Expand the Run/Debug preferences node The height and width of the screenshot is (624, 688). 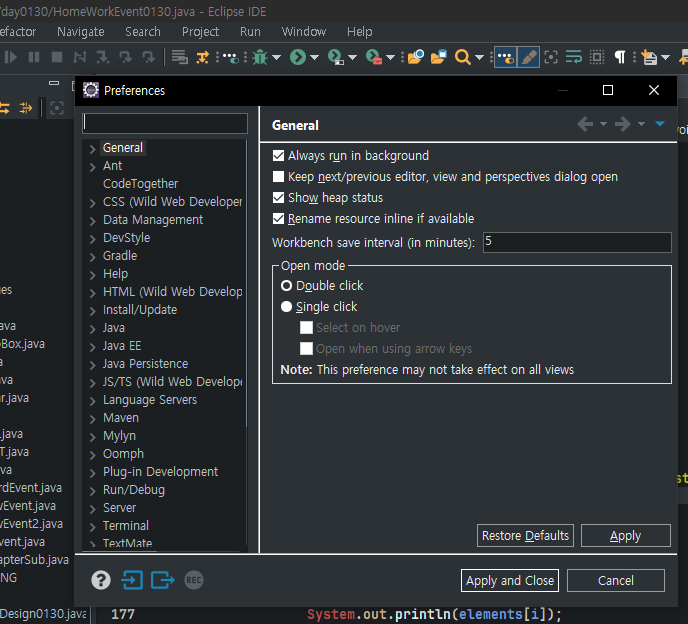tap(92, 491)
